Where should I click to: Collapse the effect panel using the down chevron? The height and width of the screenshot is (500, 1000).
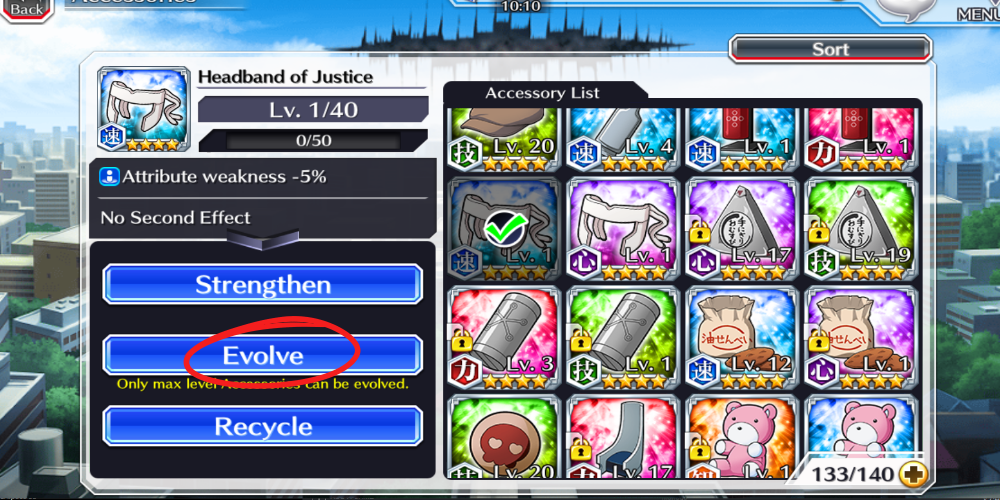[262, 239]
